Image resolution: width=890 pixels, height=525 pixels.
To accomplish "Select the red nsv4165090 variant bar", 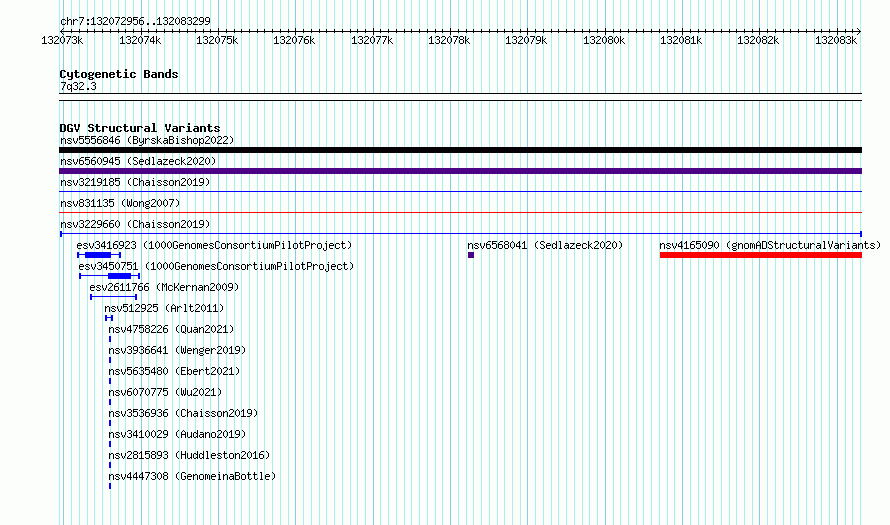I will (761, 255).
